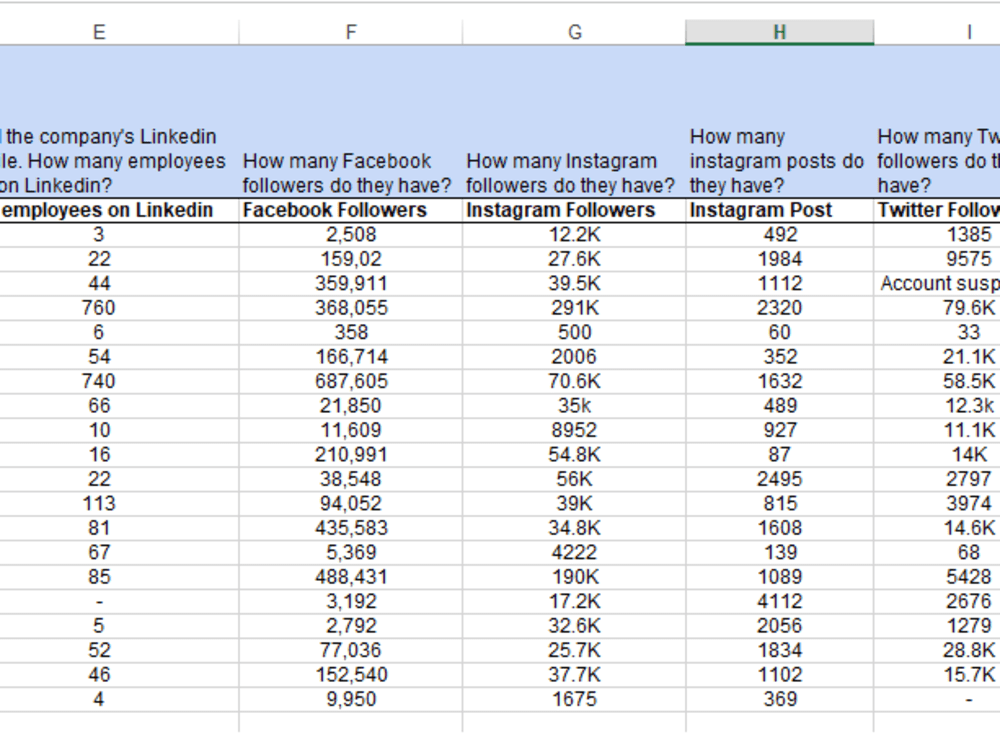Click Instagram followers cell 27.6K
Screen dimensions: 1000x750
pos(574,259)
